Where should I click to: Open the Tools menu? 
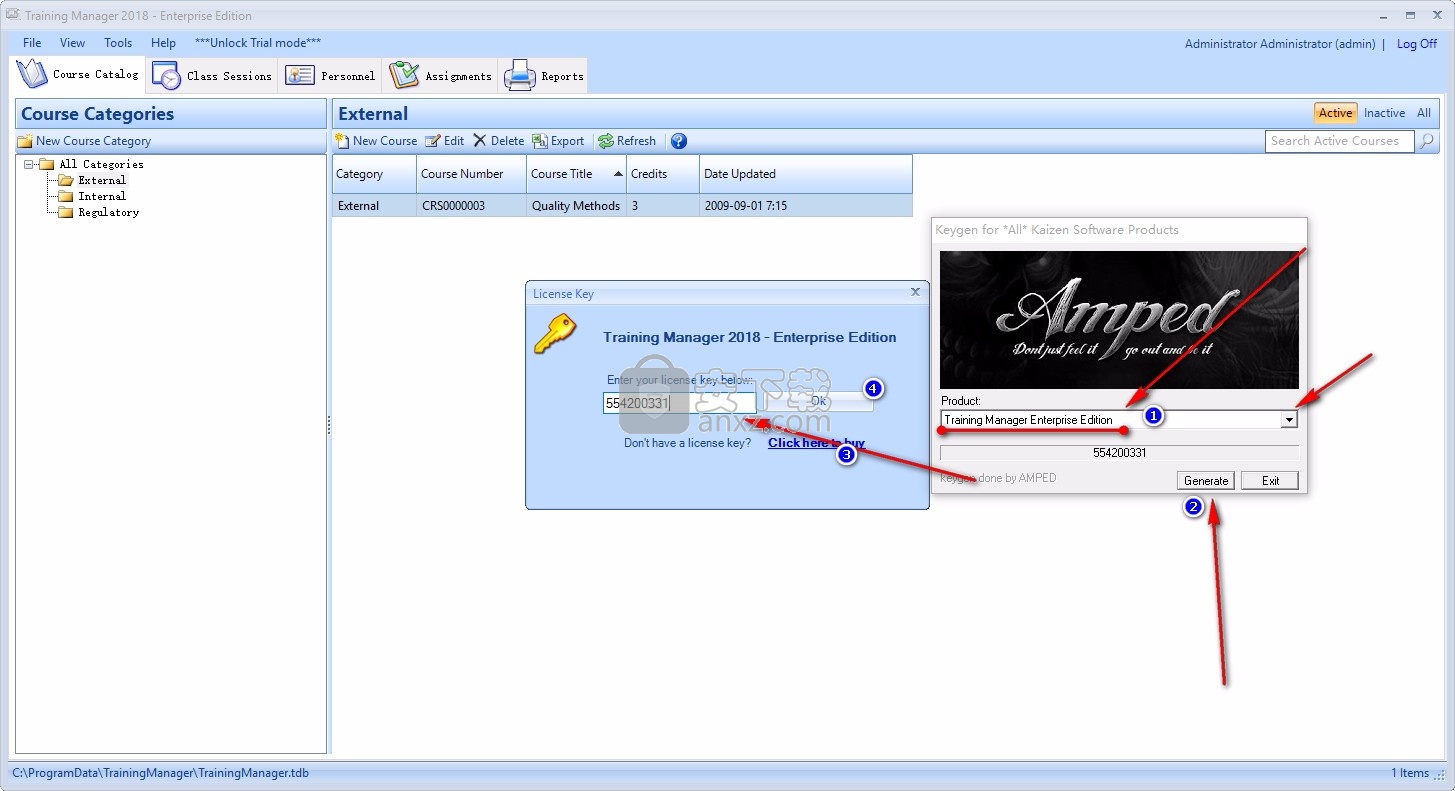tap(118, 43)
